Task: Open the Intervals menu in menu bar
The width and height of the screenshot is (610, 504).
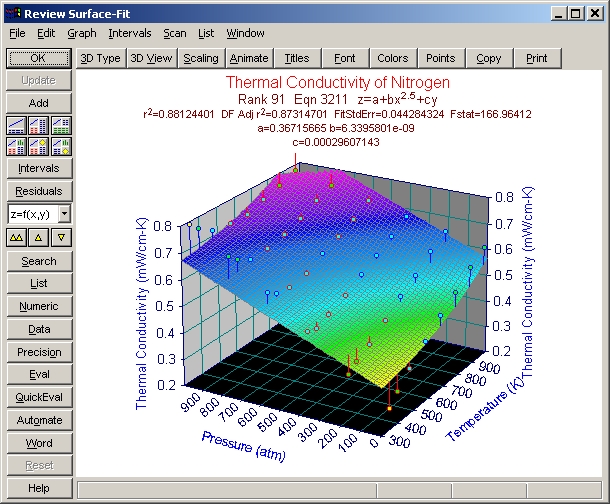Action: coord(130,33)
